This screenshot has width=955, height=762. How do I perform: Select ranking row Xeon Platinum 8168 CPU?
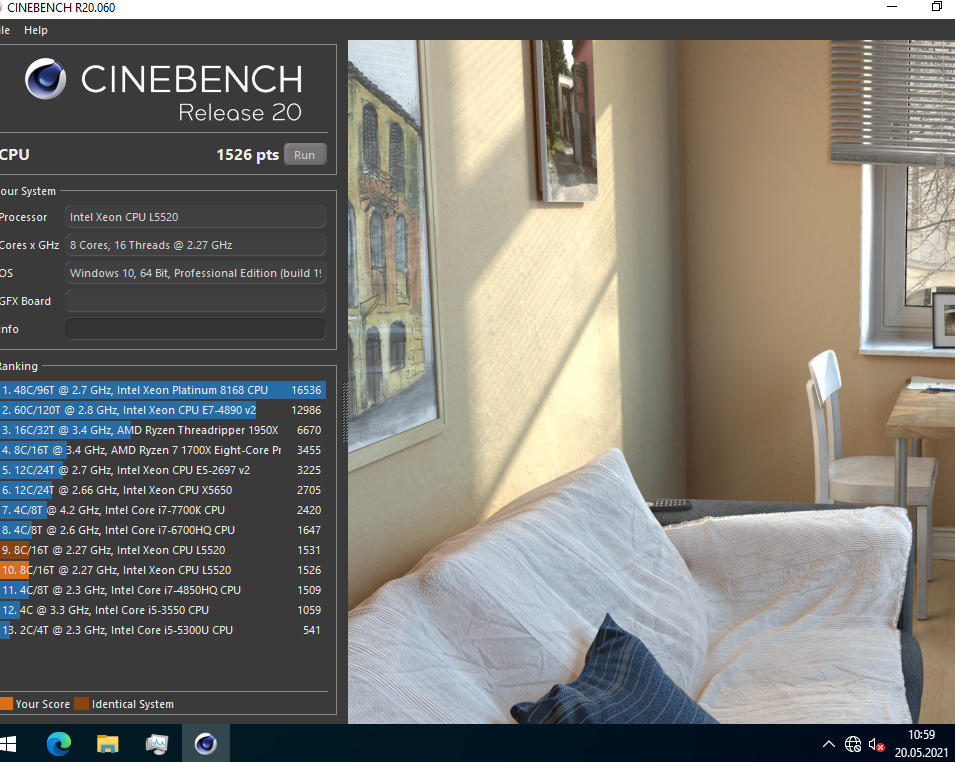pyautogui.click(x=163, y=390)
